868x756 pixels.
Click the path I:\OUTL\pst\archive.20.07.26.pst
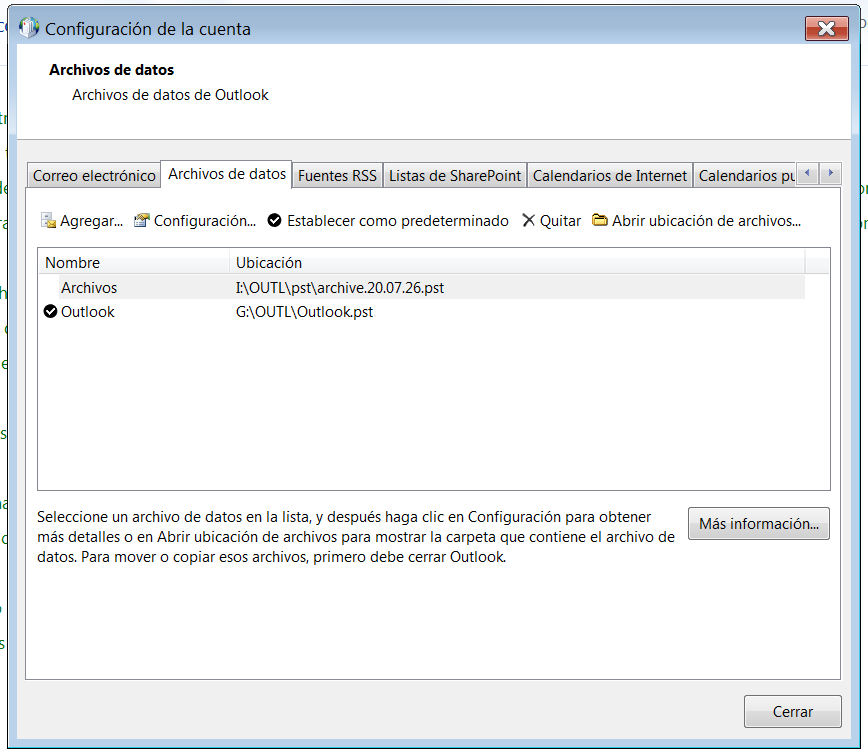[340, 288]
